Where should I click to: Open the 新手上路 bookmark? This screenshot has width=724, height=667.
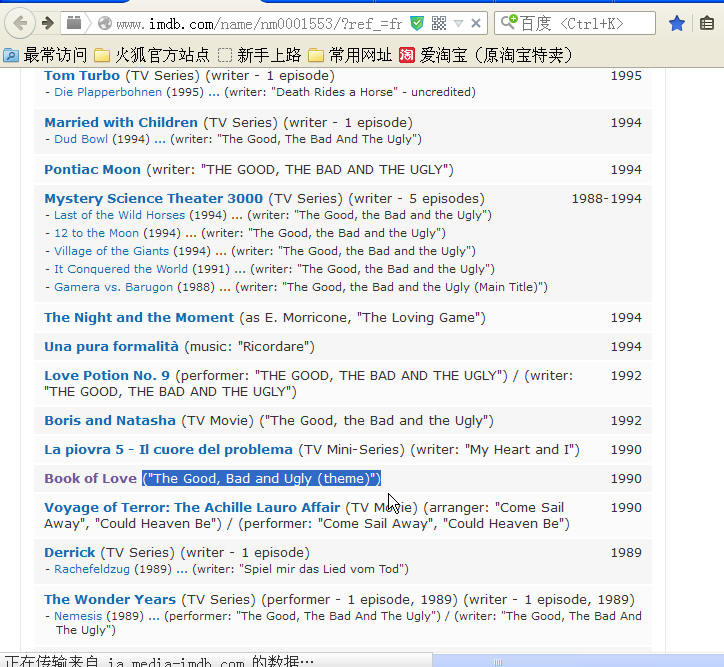[259, 55]
